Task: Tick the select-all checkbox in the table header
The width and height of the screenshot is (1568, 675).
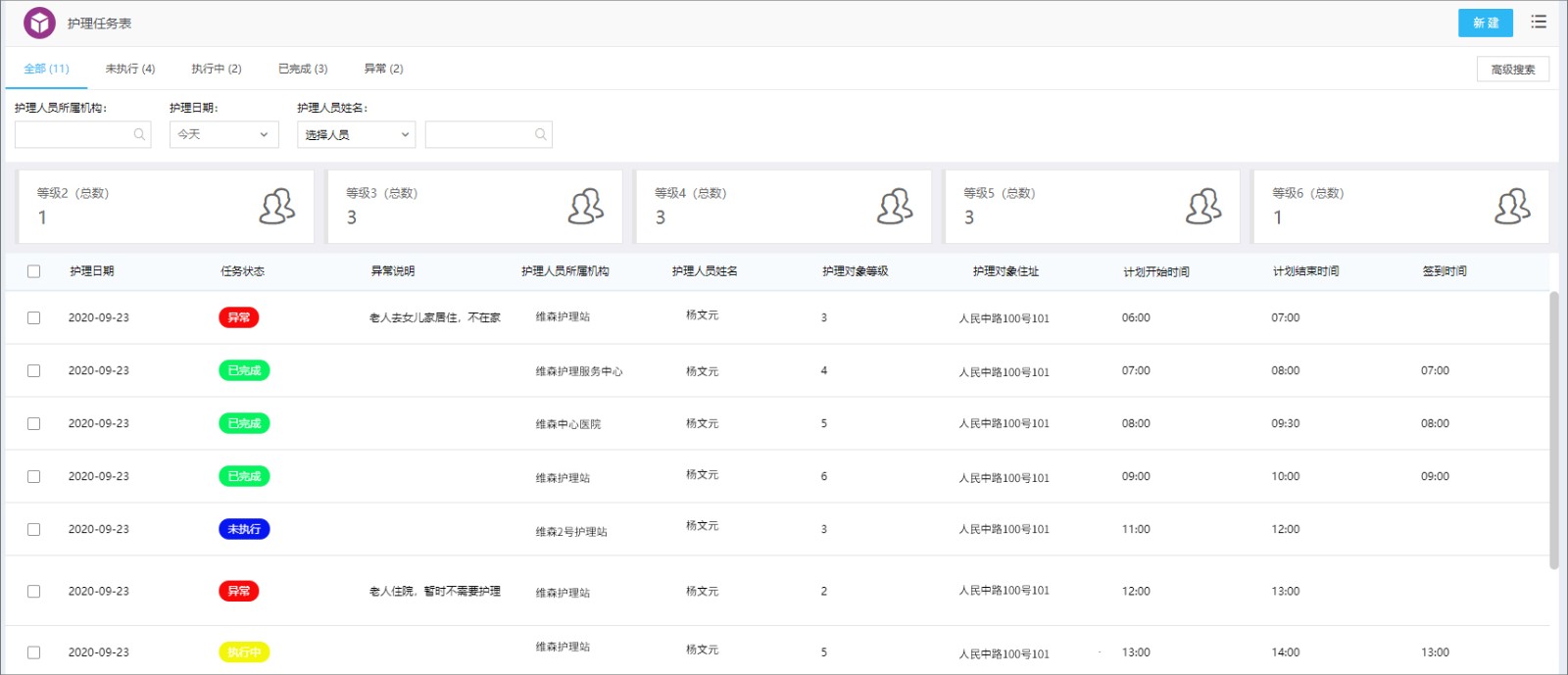Action: (x=34, y=271)
